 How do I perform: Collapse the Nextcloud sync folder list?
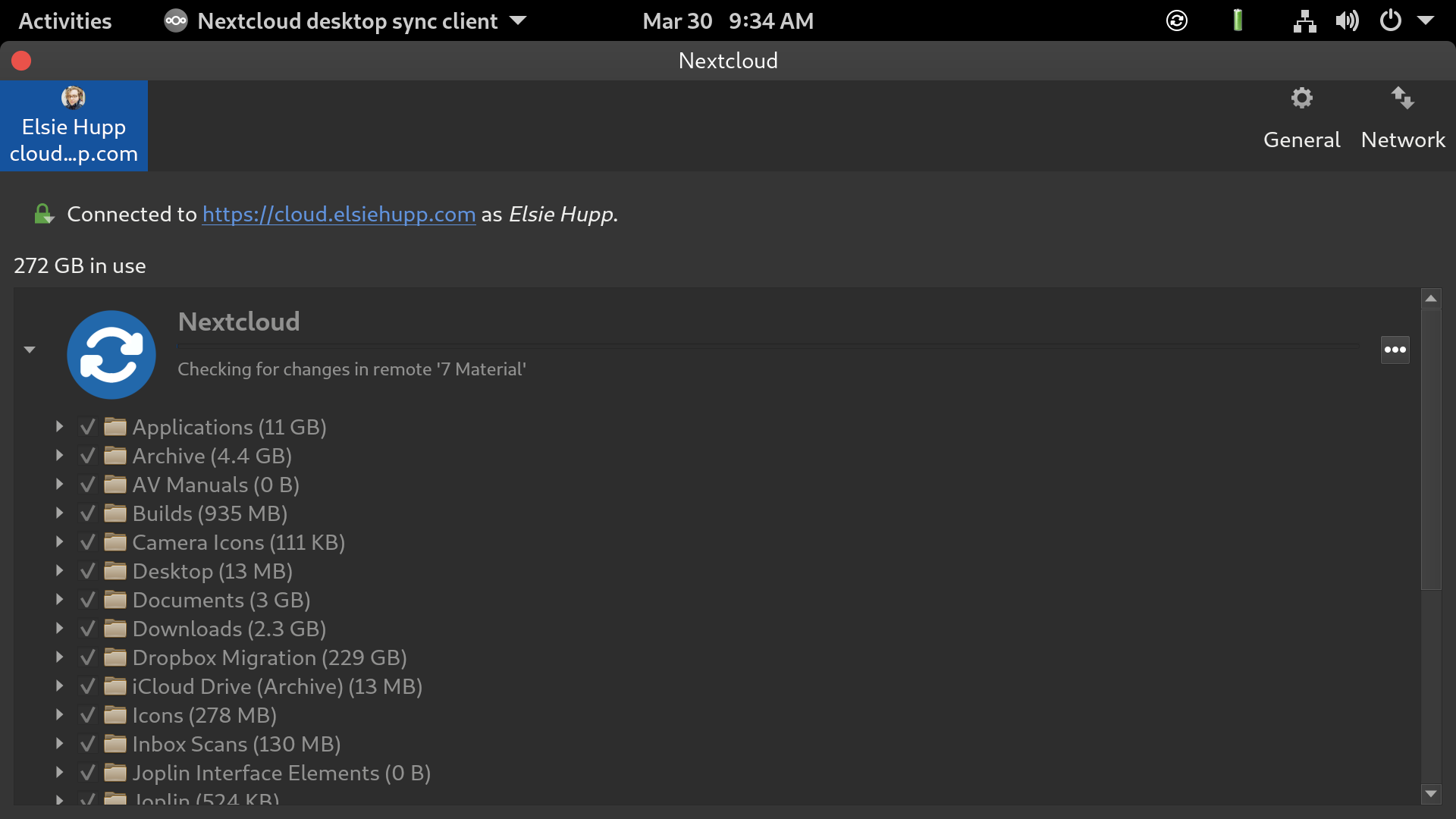tap(29, 350)
